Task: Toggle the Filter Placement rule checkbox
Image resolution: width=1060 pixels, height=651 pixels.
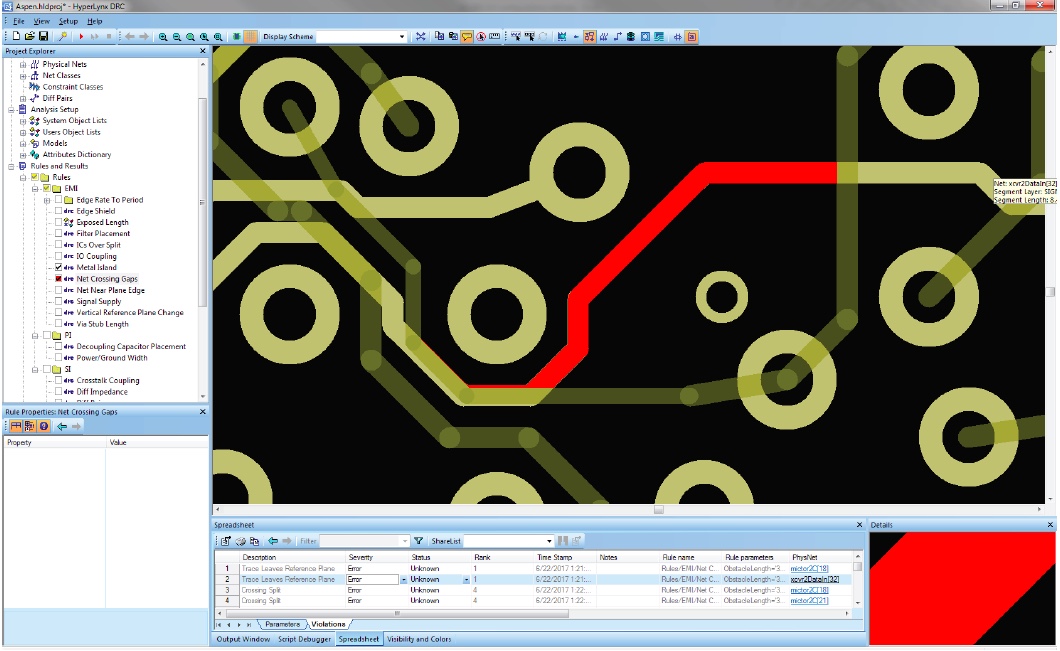Action: [x=59, y=233]
